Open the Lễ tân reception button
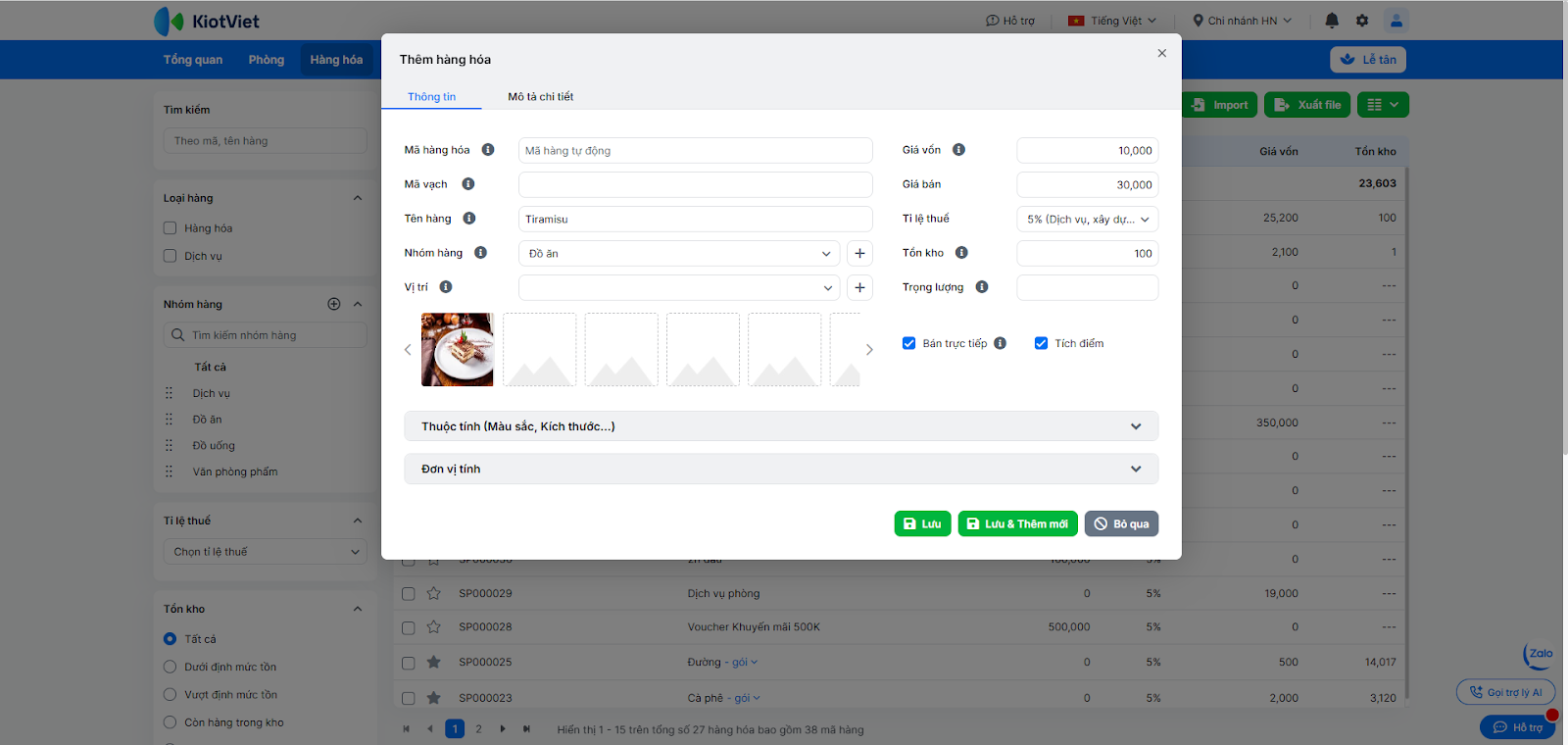The width and height of the screenshot is (1568, 745). (x=1368, y=60)
